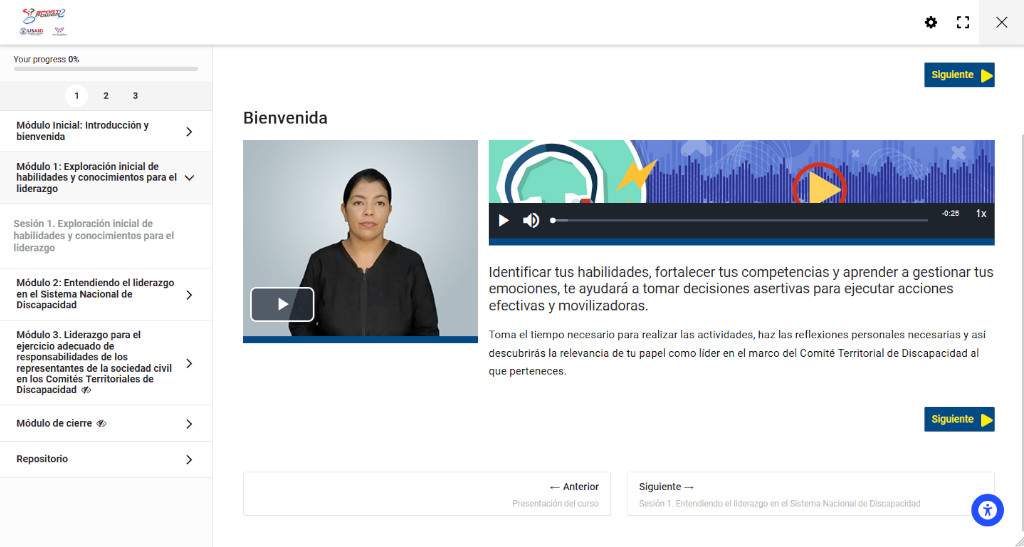Click the top Siguiente button

point(958,75)
